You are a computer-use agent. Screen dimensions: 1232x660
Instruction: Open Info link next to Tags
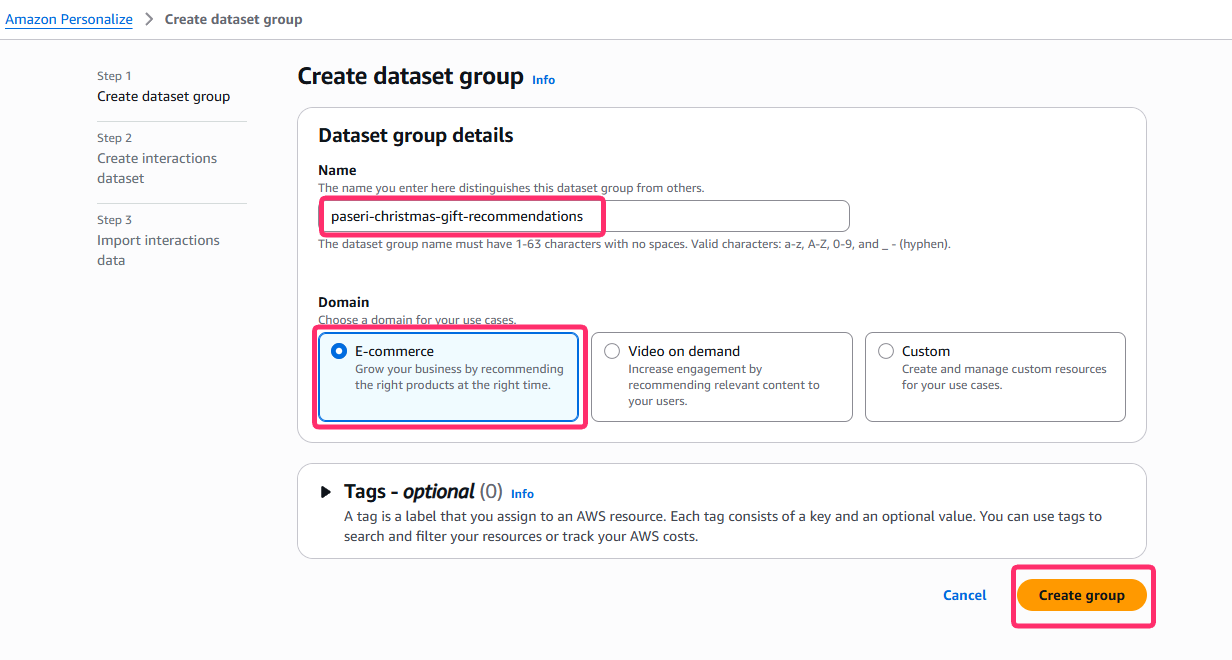click(522, 494)
